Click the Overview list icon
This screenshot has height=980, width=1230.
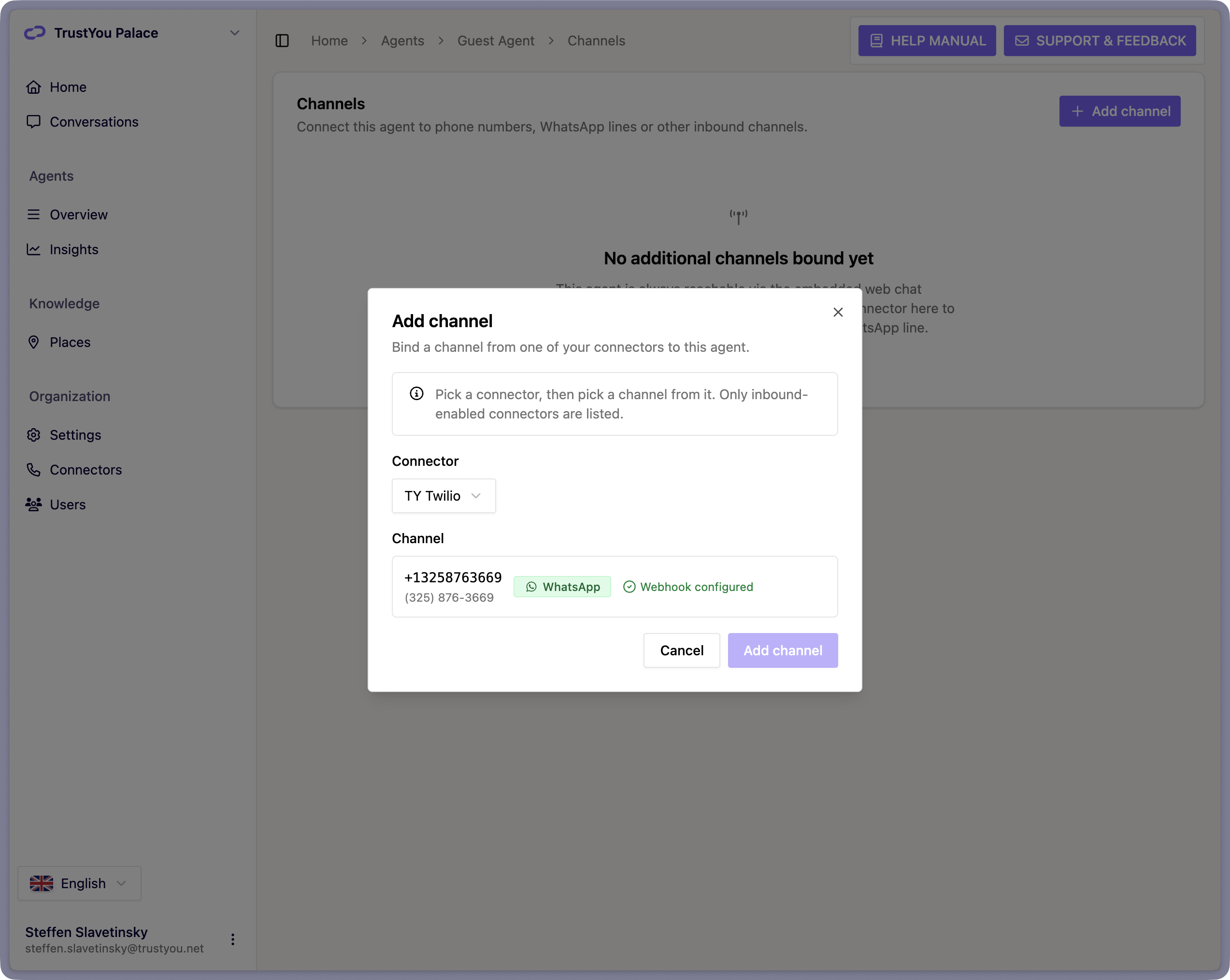coord(34,215)
